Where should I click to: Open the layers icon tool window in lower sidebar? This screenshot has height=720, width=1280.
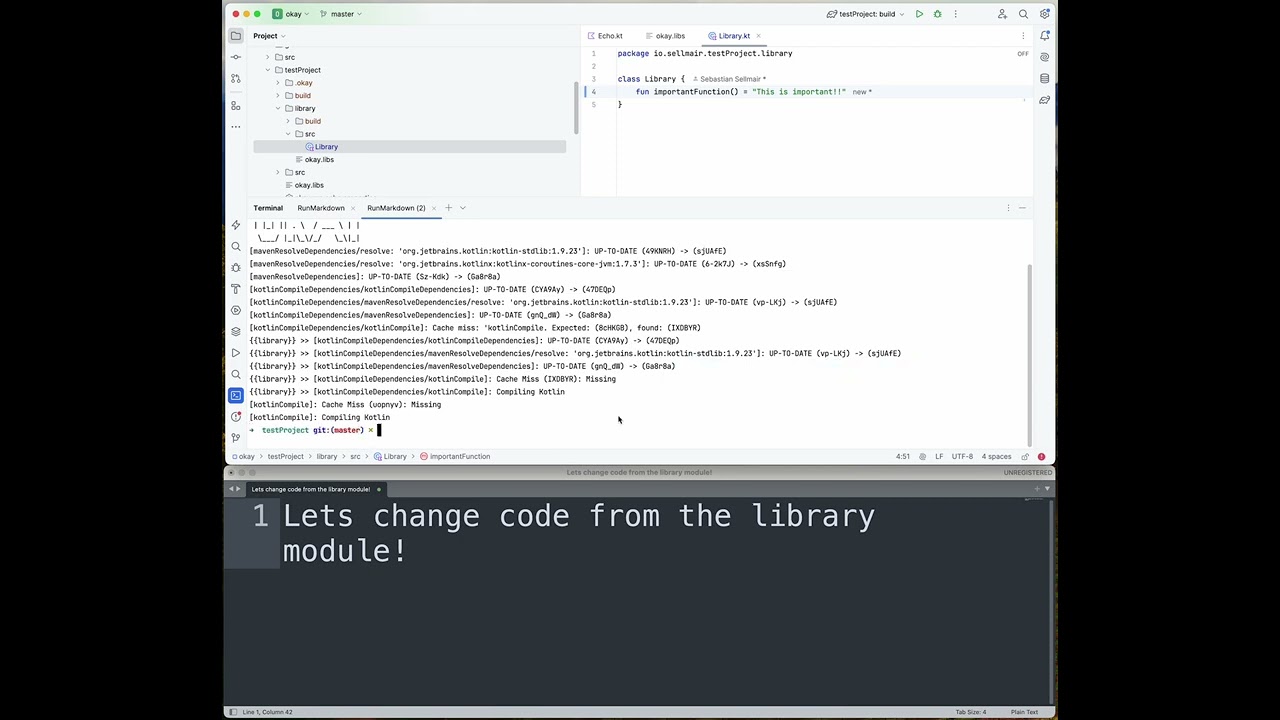[236, 331]
